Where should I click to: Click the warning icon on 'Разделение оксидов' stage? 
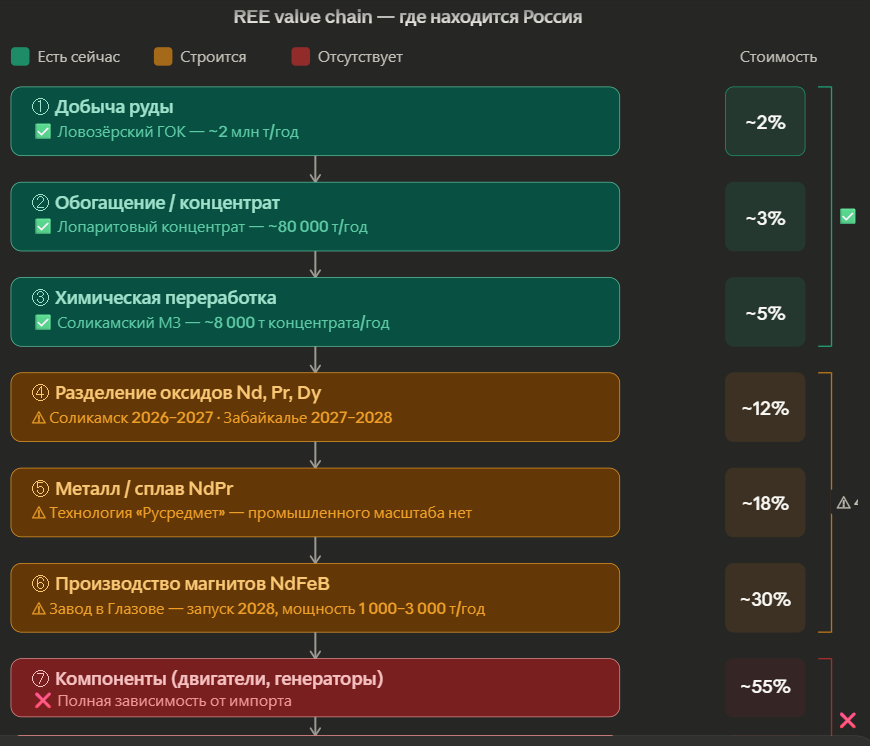click(40, 417)
